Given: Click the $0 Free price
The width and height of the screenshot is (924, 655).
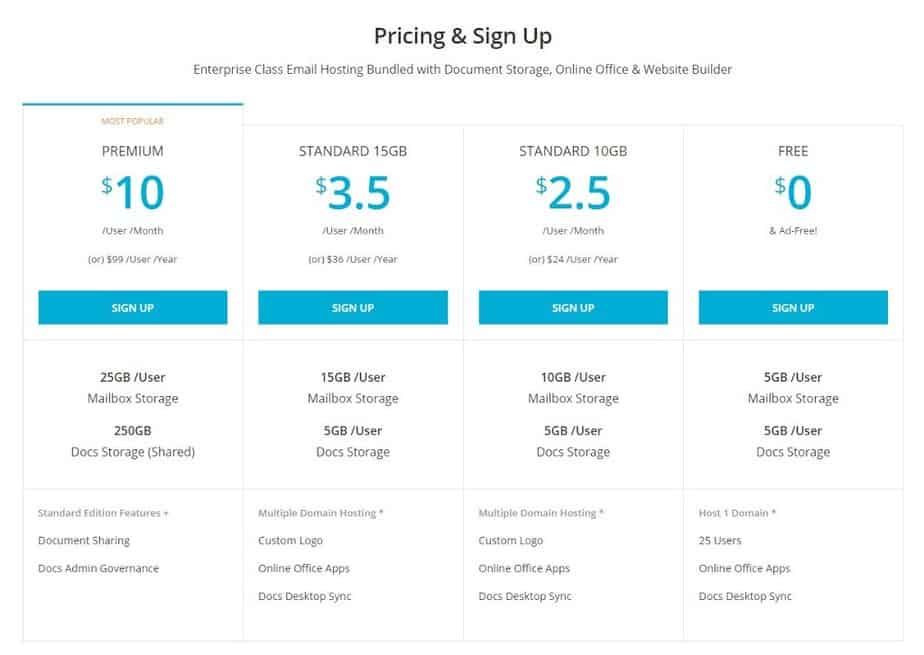Looking at the screenshot, I should click(x=793, y=193).
